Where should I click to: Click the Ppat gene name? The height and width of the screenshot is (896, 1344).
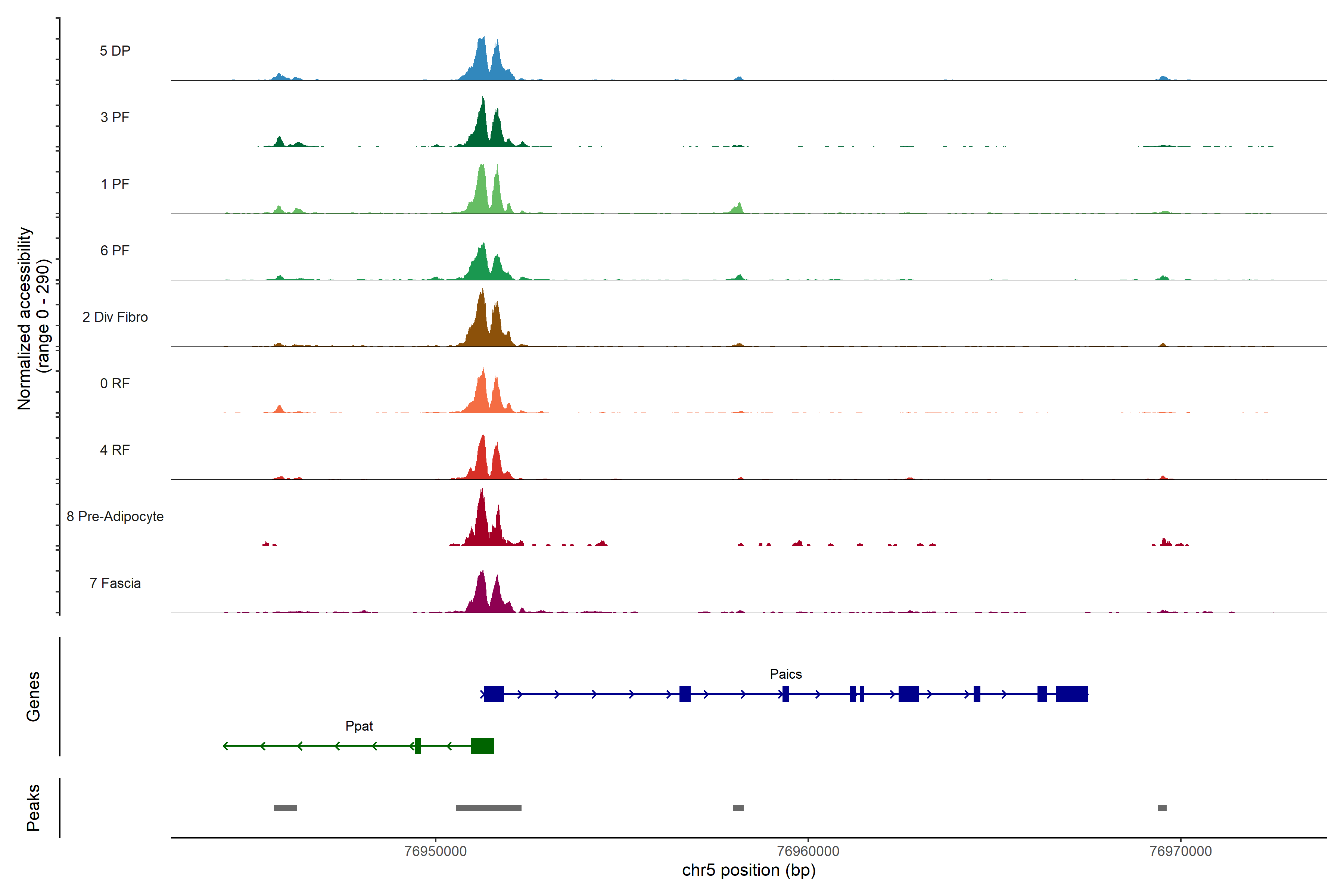(x=359, y=726)
